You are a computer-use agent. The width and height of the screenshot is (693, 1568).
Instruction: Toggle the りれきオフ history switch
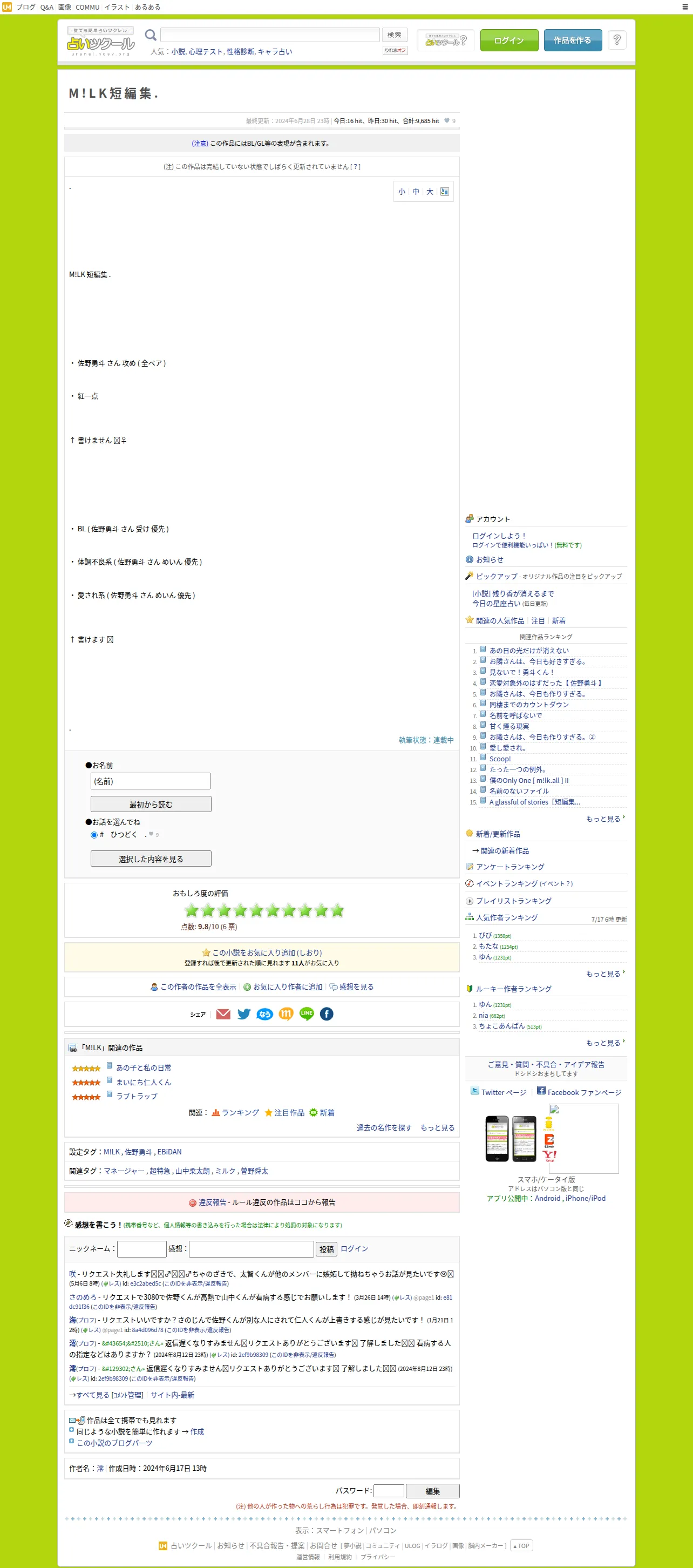click(395, 51)
